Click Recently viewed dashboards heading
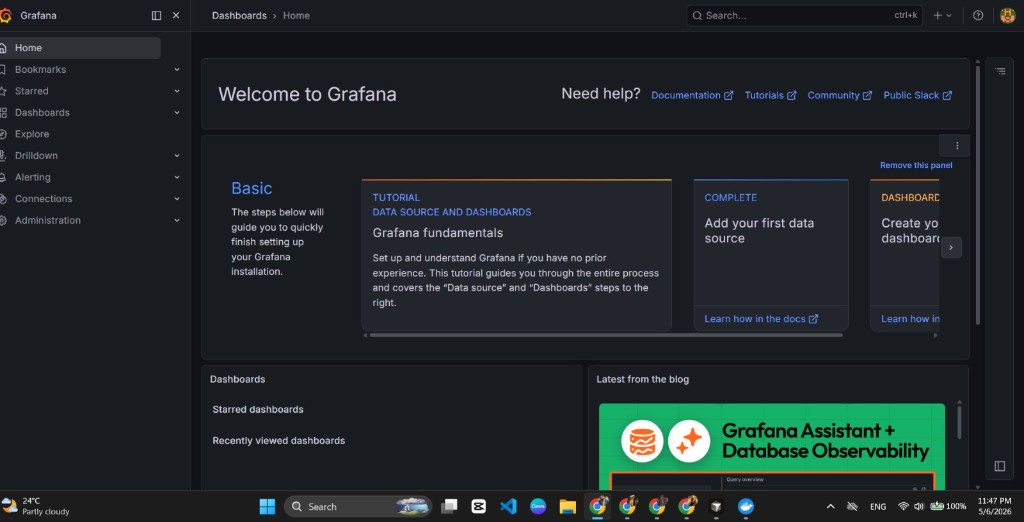 [x=279, y=441]
